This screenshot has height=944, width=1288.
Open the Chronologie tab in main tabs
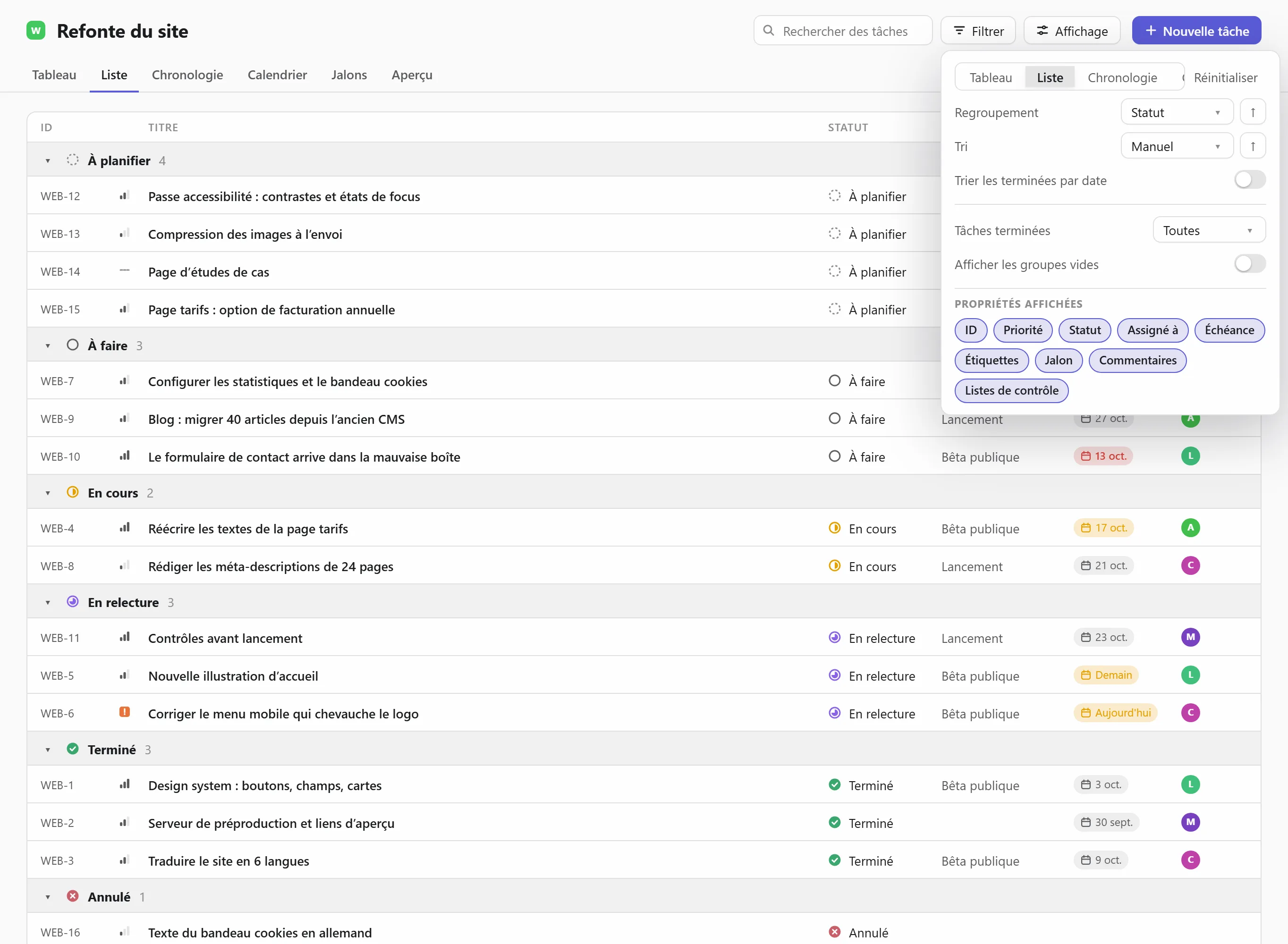coord(187,75)
